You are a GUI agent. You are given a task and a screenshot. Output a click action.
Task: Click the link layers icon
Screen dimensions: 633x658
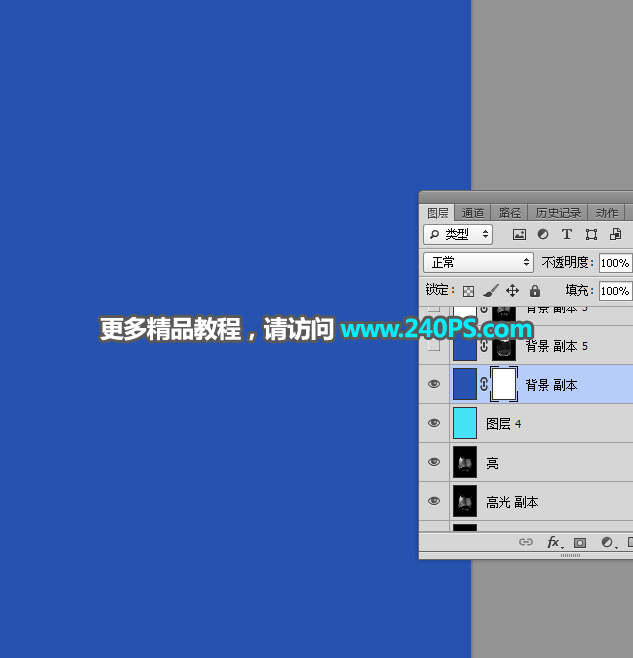pyautogui.click(x=526, y=542)
